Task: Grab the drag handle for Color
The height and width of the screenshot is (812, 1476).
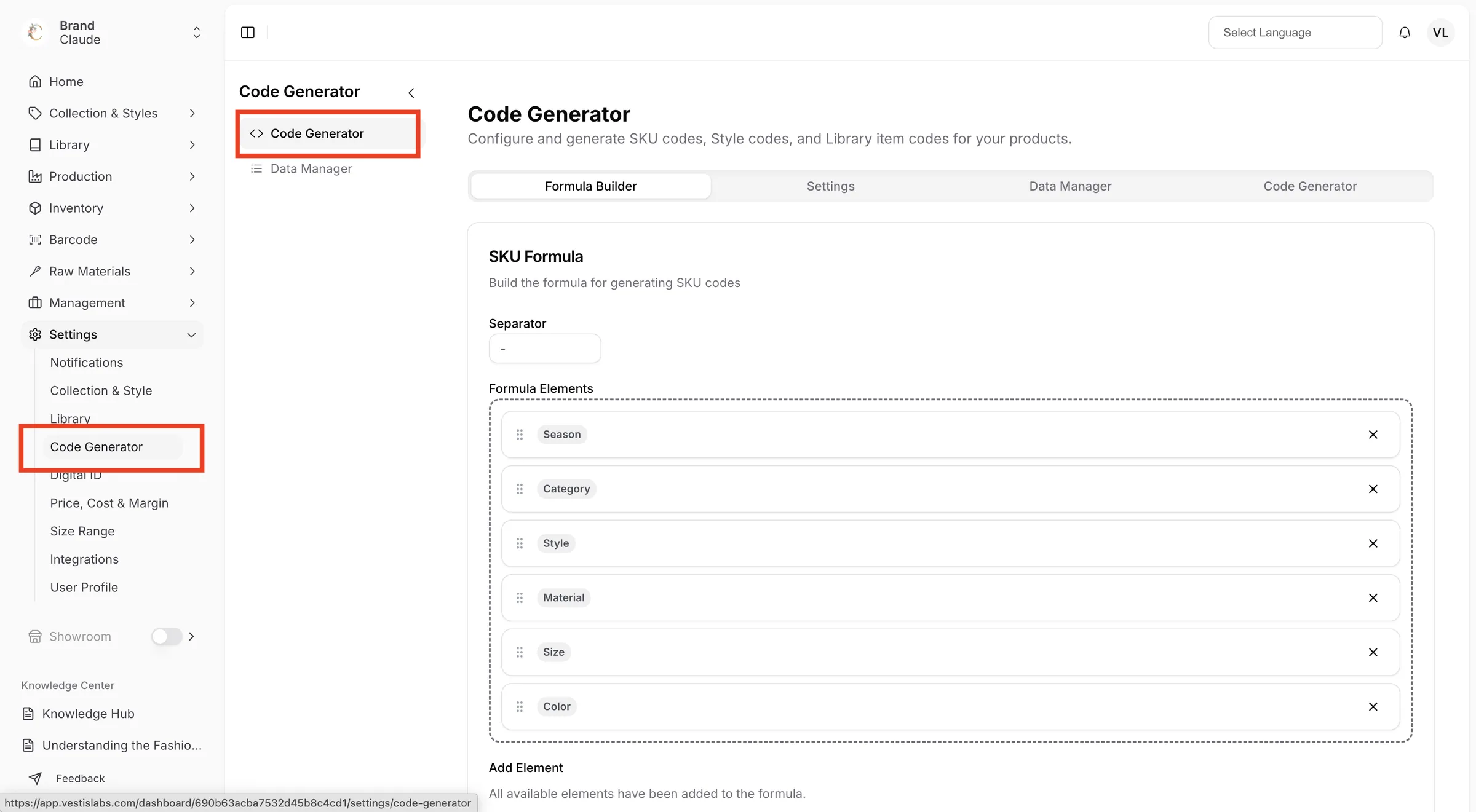Action: (520, 707)
